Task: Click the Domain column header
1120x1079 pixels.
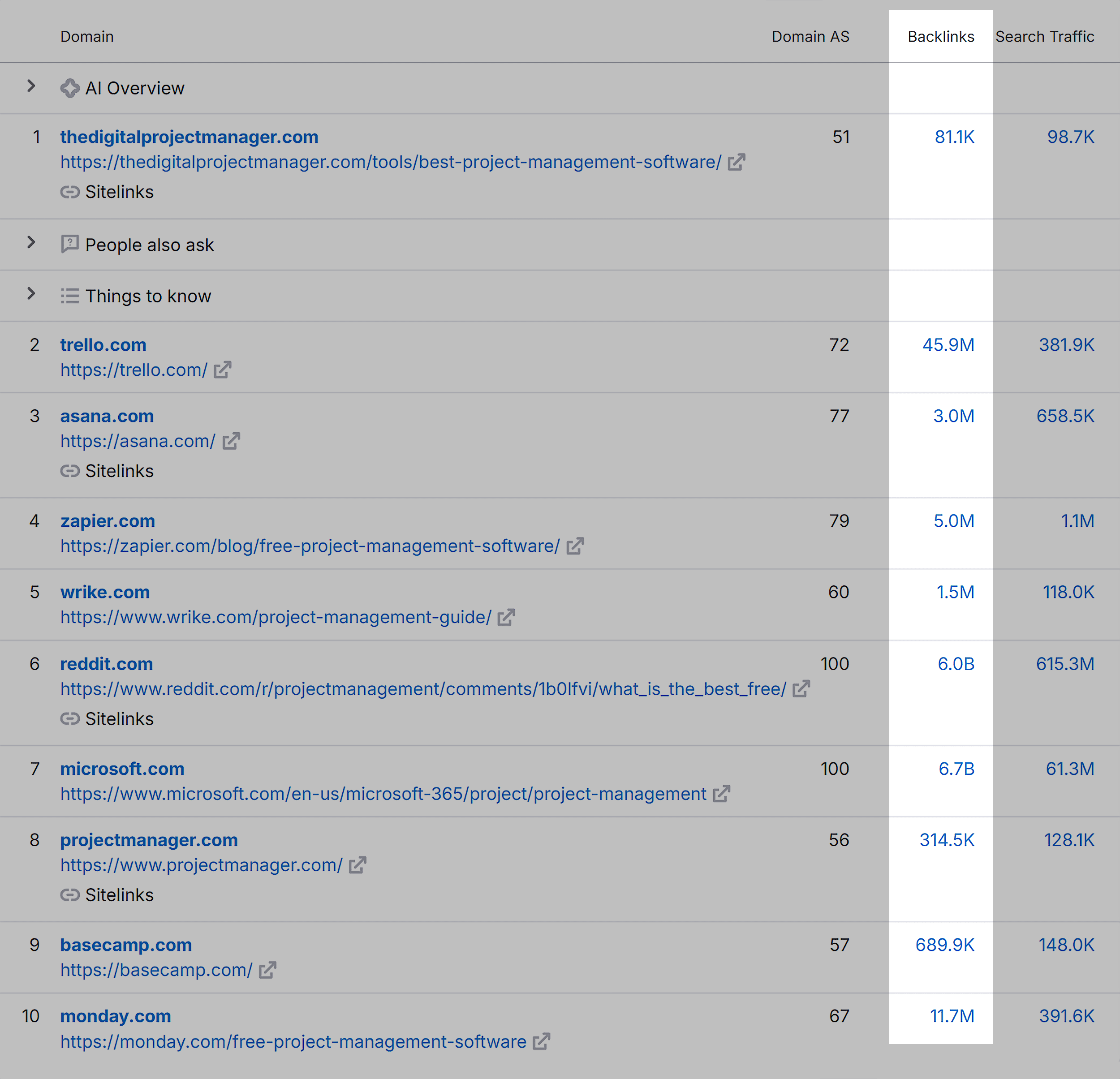Action: coord(87,37)
